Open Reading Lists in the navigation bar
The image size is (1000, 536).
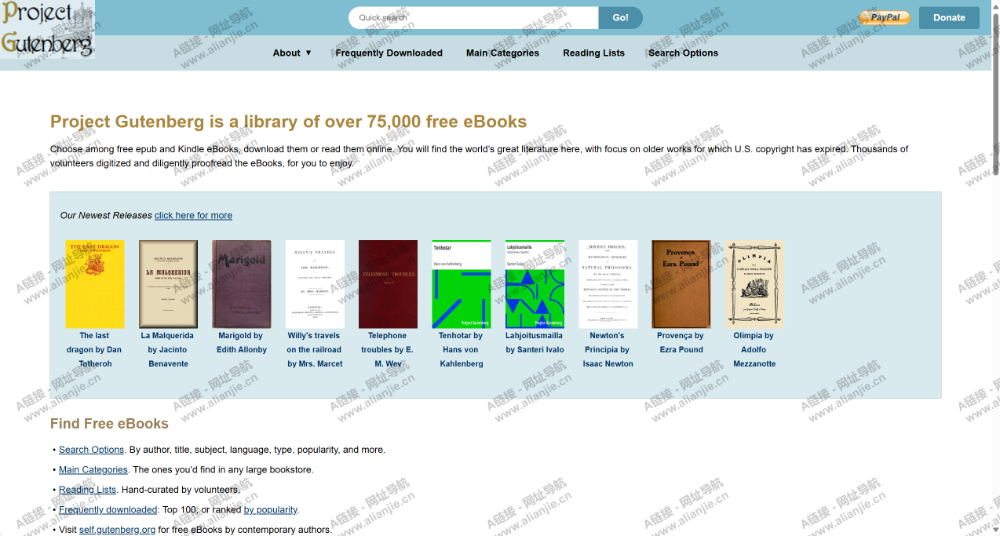click(594, 53)
